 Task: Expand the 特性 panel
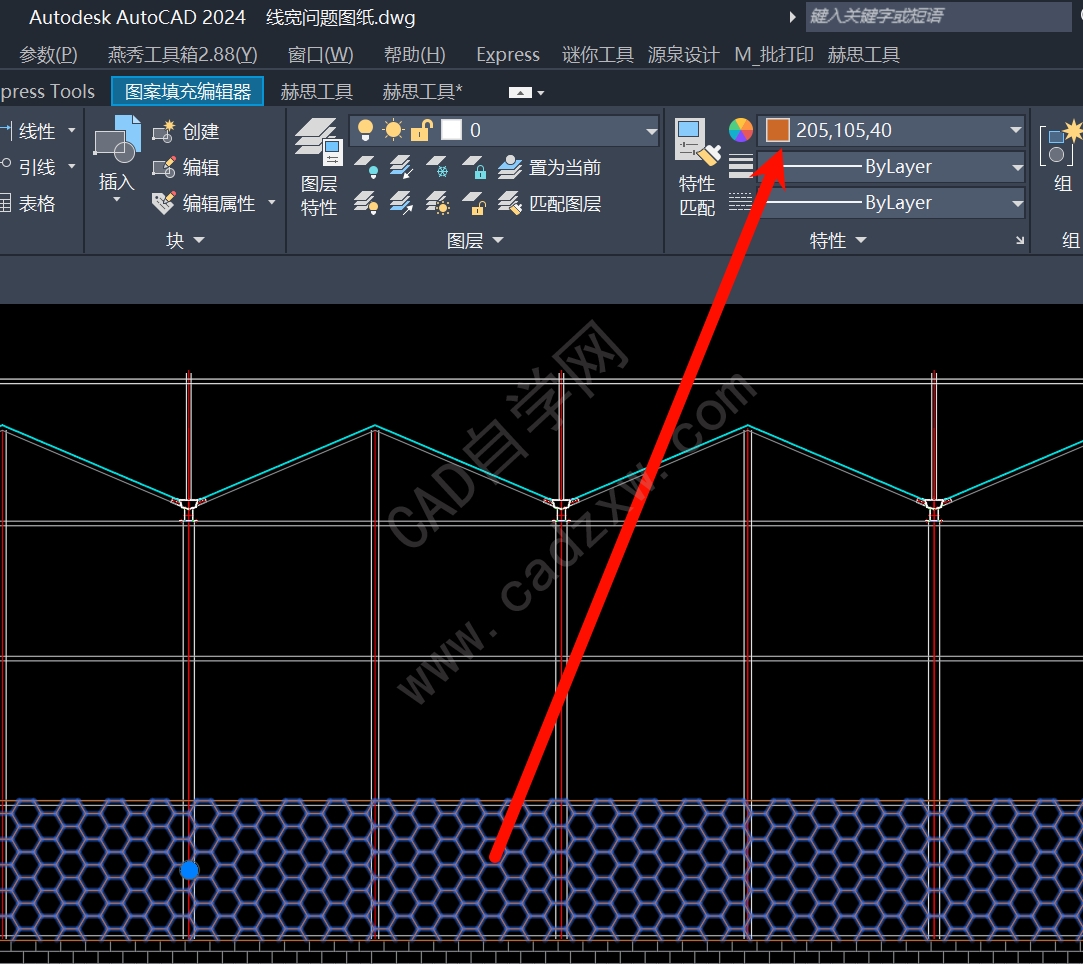[837, 240]
